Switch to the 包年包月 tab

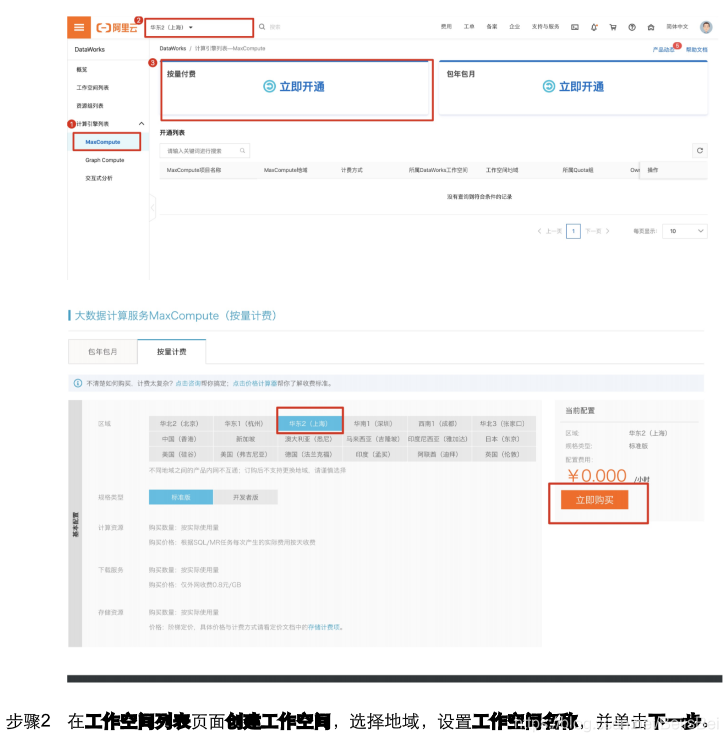coord(103,352)
